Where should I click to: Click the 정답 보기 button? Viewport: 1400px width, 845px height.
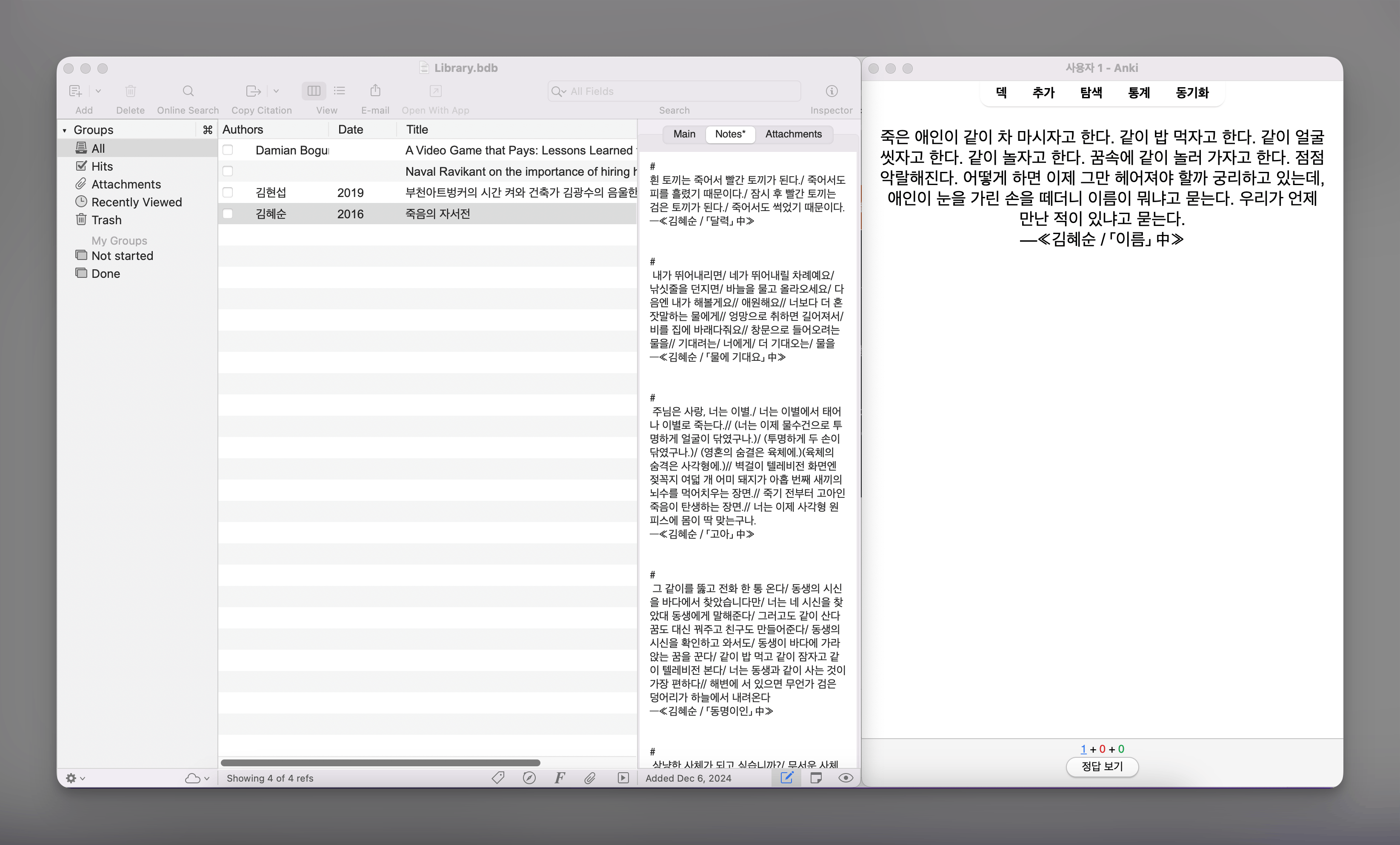pos(1102,766)
